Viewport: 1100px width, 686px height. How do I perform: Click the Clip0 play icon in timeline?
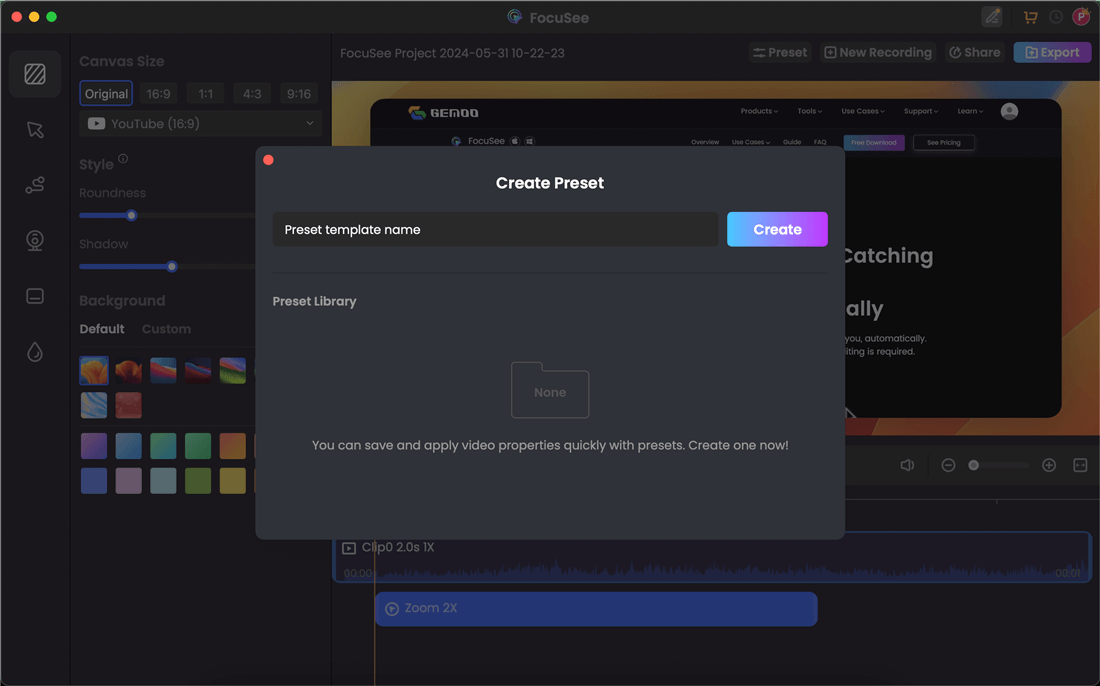[349, 548]
